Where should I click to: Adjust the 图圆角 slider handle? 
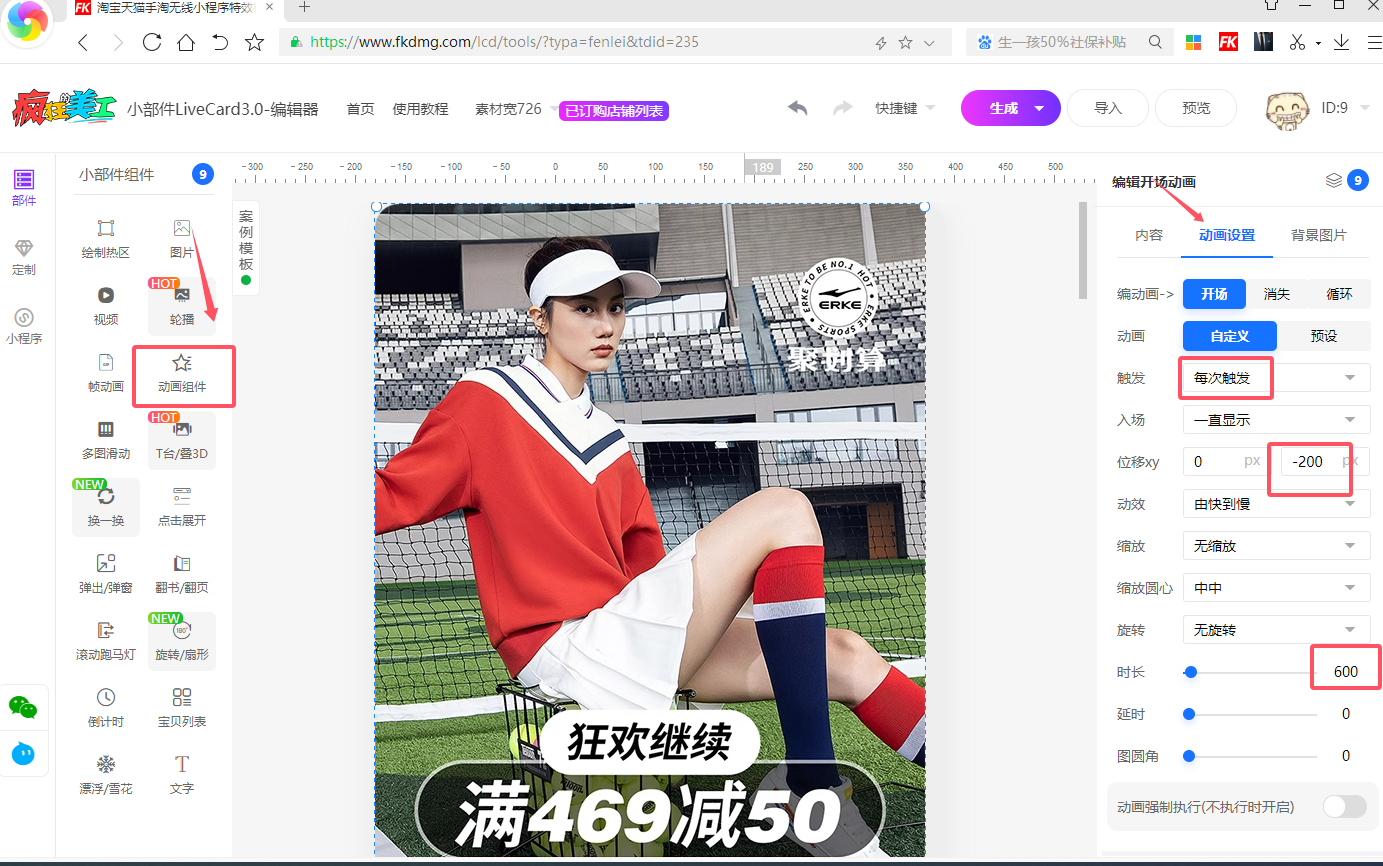(1189, 756)
